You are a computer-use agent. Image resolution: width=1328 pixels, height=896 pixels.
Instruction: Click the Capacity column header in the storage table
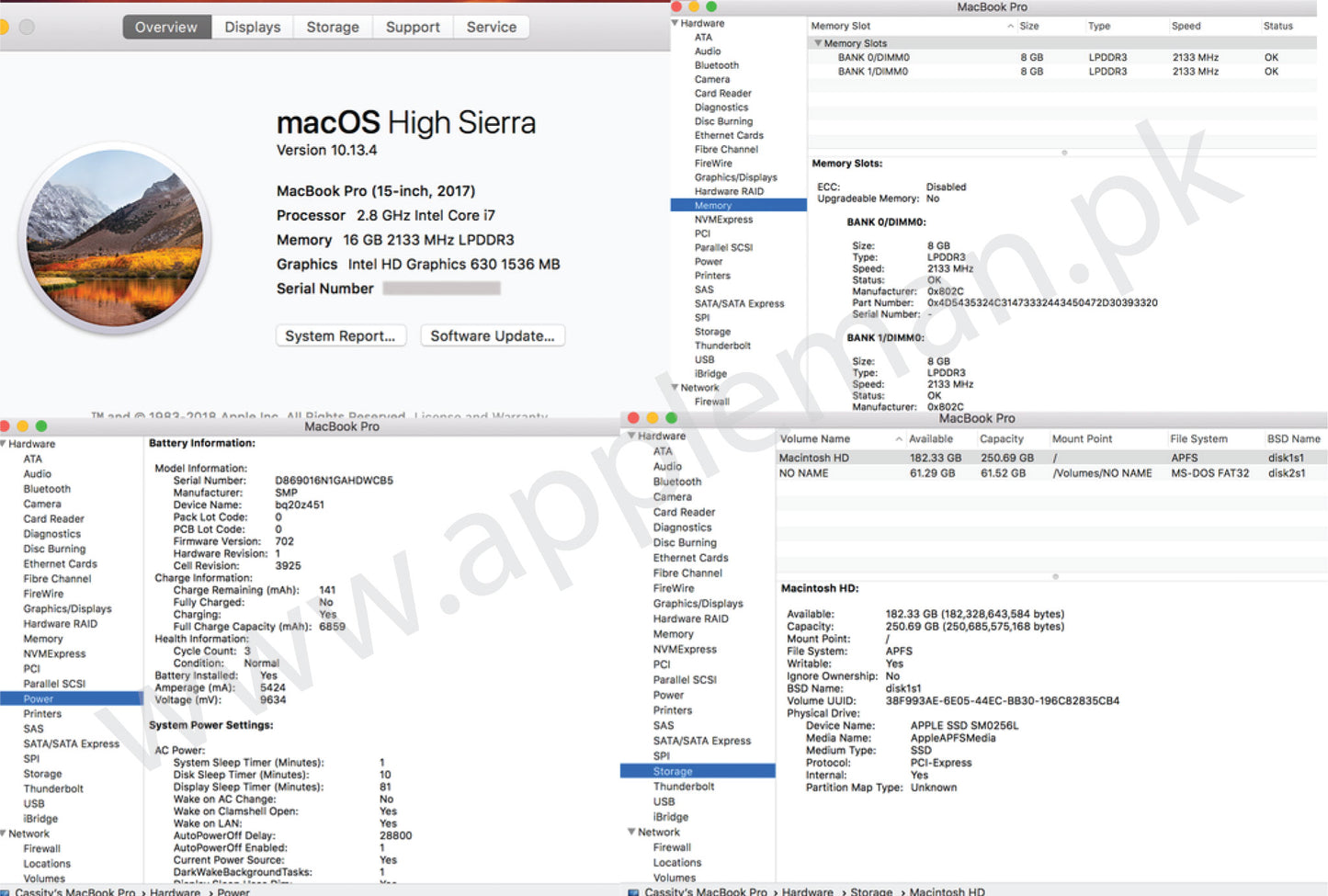[x=1001, y=439]
